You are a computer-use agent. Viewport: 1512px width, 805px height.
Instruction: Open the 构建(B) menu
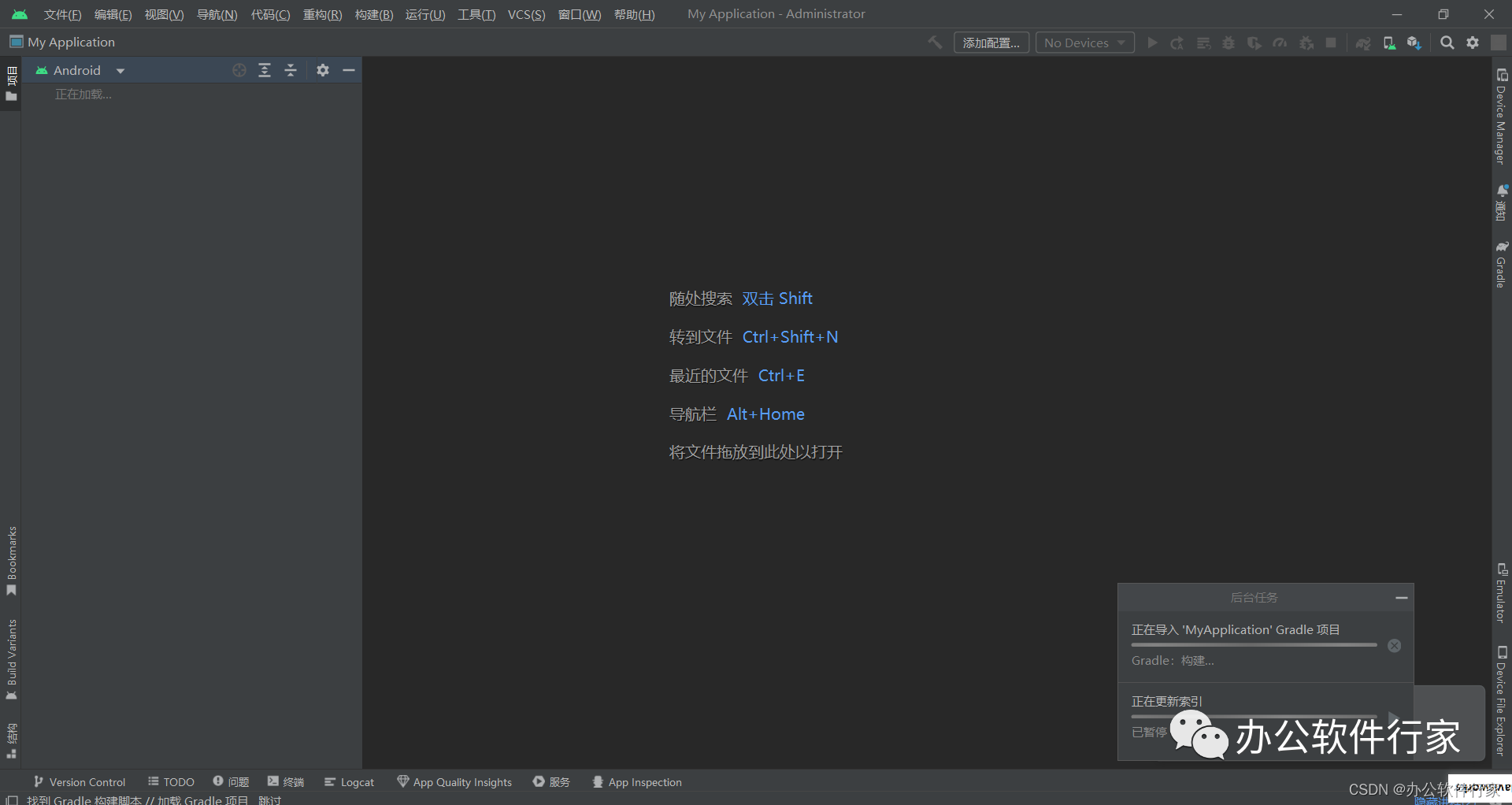(374, 14)
